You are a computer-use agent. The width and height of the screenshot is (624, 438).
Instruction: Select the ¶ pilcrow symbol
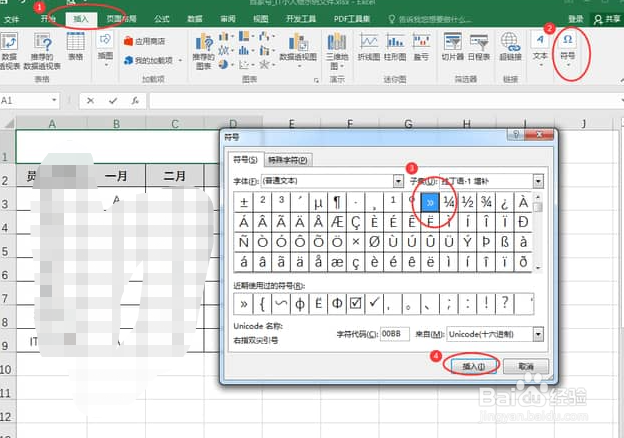[337, 202]
